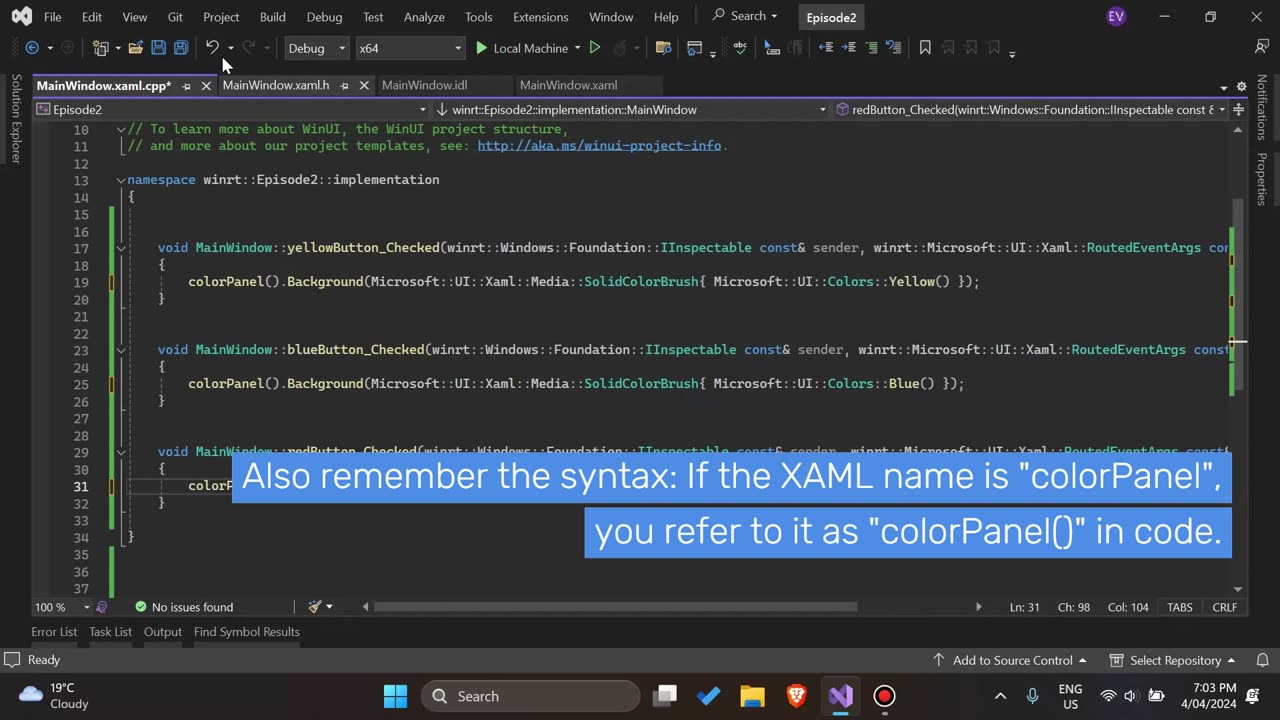
Task: Click the Windows taskbar Search field
Action: coord(530,696)
